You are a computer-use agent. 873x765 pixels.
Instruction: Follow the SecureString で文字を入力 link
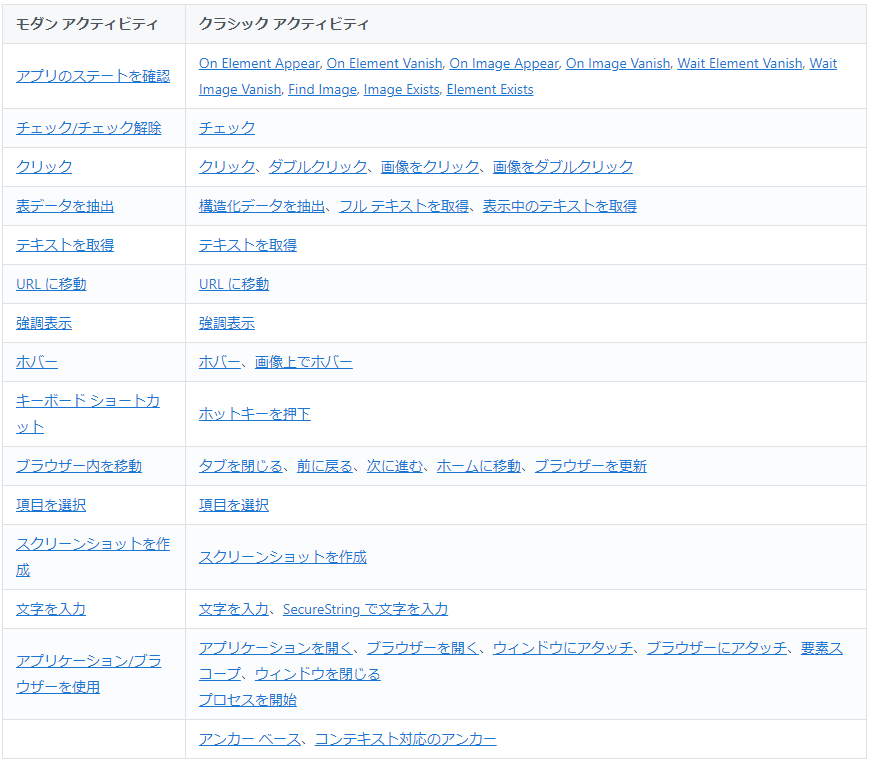(365, 609)
